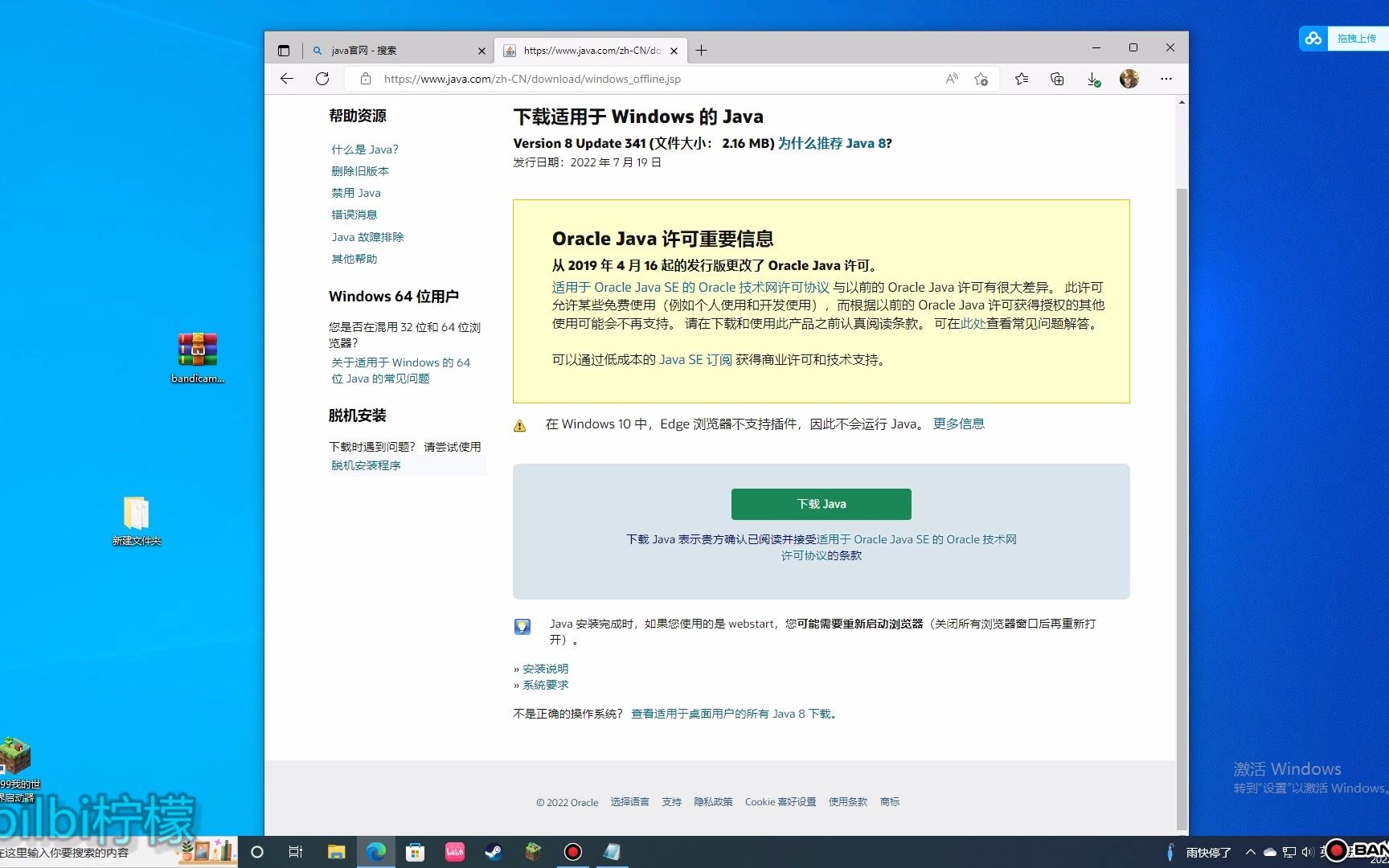The height and width of the screenshot is (868, 1389).
Task: Click the scrollbar up arrow
Action: [x=1182, y=102]
